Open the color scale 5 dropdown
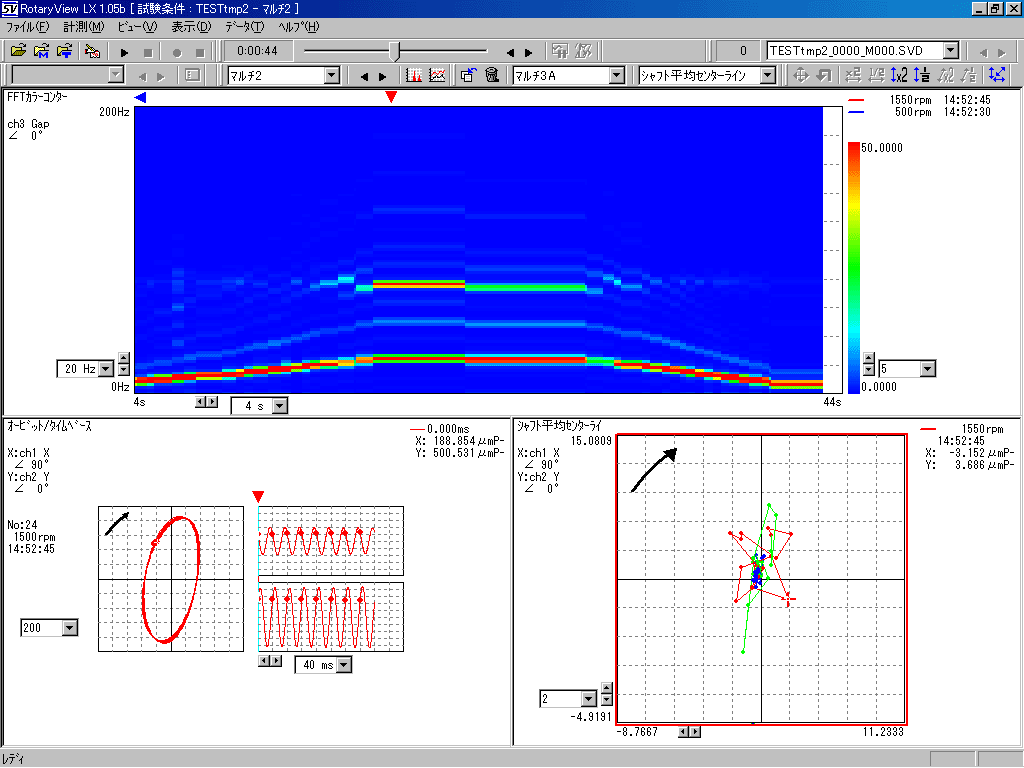1024x768 pixels. (x=927, y=369)
